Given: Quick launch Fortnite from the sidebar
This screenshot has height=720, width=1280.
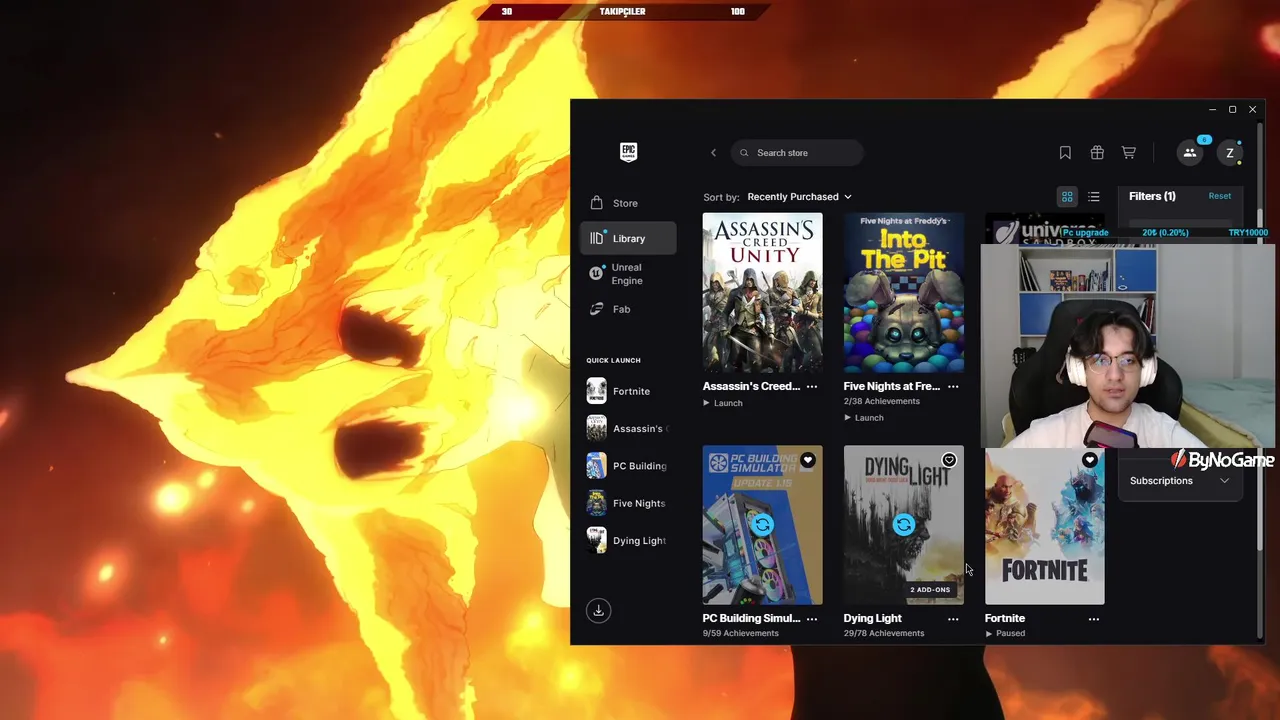Looking at the screenshot, I should click(628, 391).
